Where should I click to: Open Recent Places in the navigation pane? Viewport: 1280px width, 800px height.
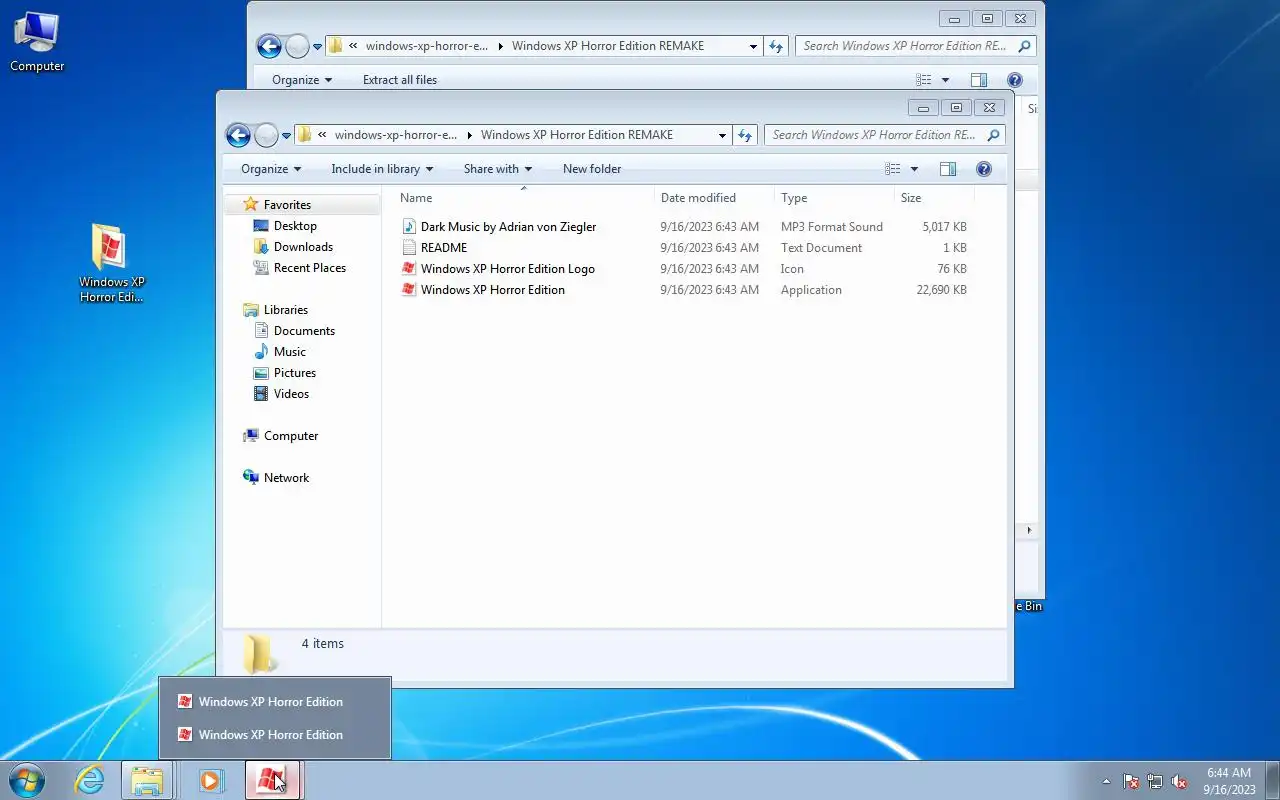pos(309,268)
